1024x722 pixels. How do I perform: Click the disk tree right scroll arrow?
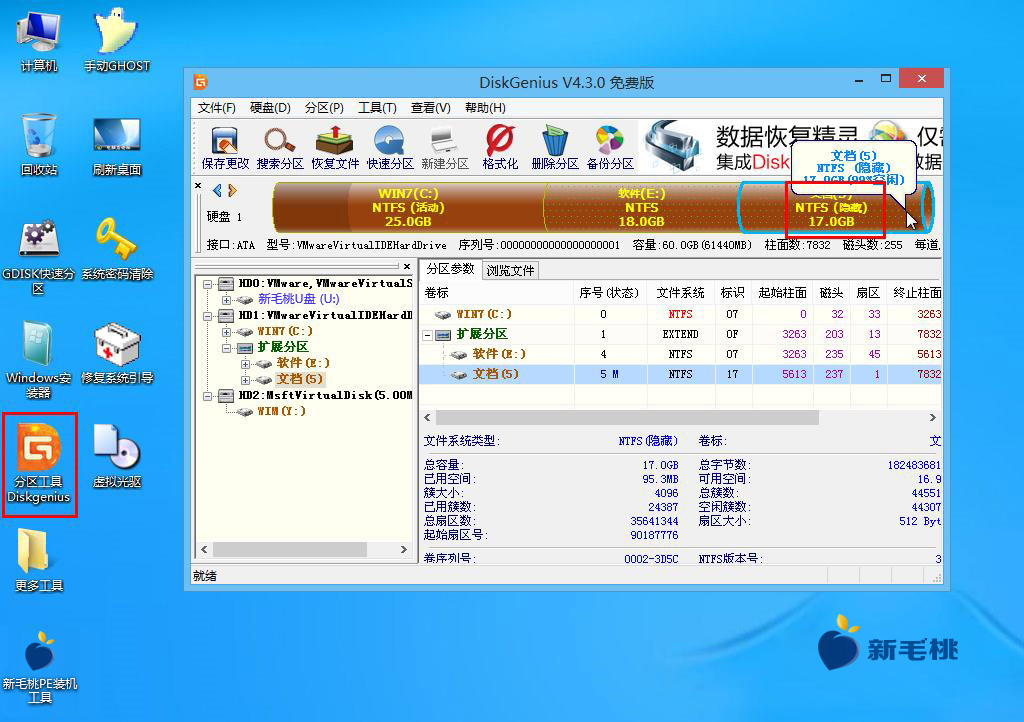point(404,550)
